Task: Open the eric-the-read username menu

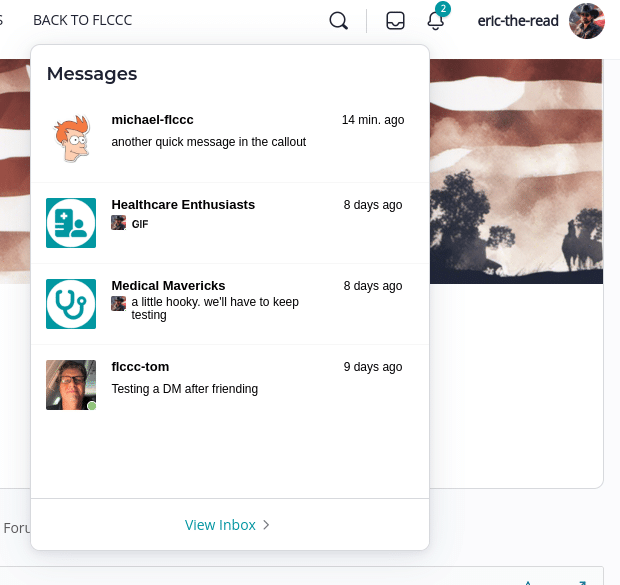Action: point(518,20)
